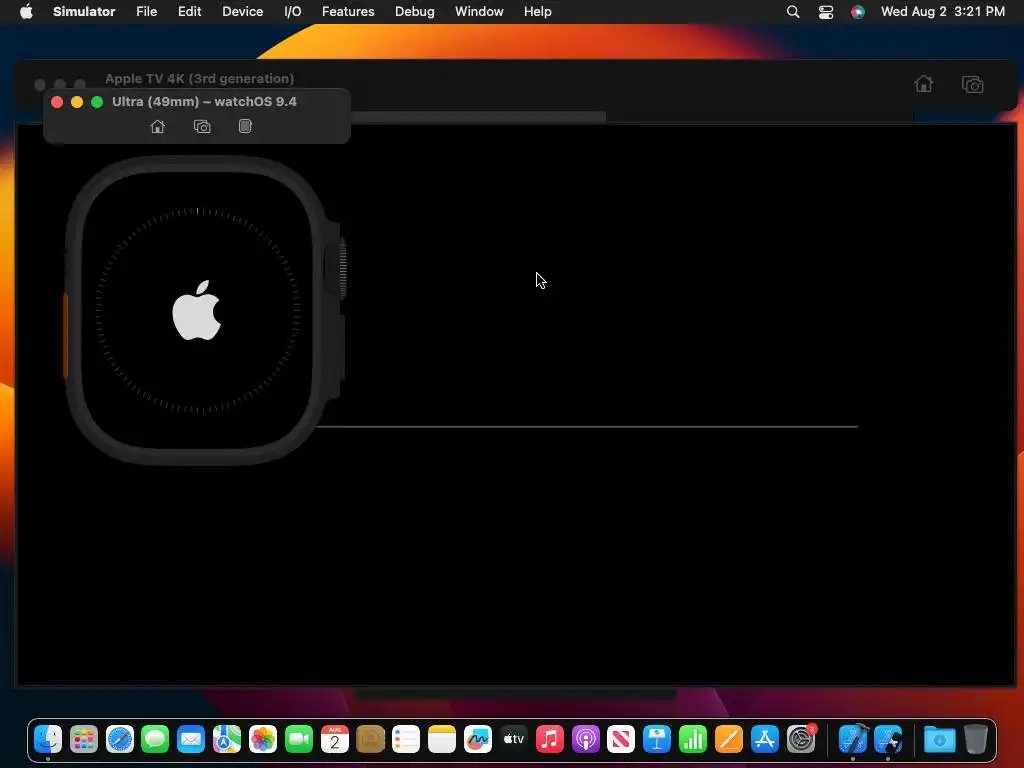Take a screenshot of the watch simulator

pos(202,127)
